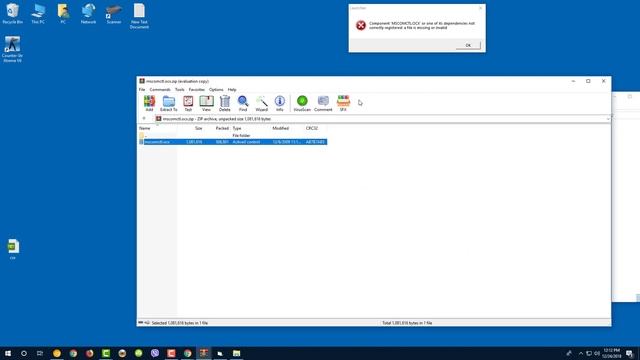Open the PC folder desktop icon
Viewport: 640px width, 360px height.
click(63, 13)
